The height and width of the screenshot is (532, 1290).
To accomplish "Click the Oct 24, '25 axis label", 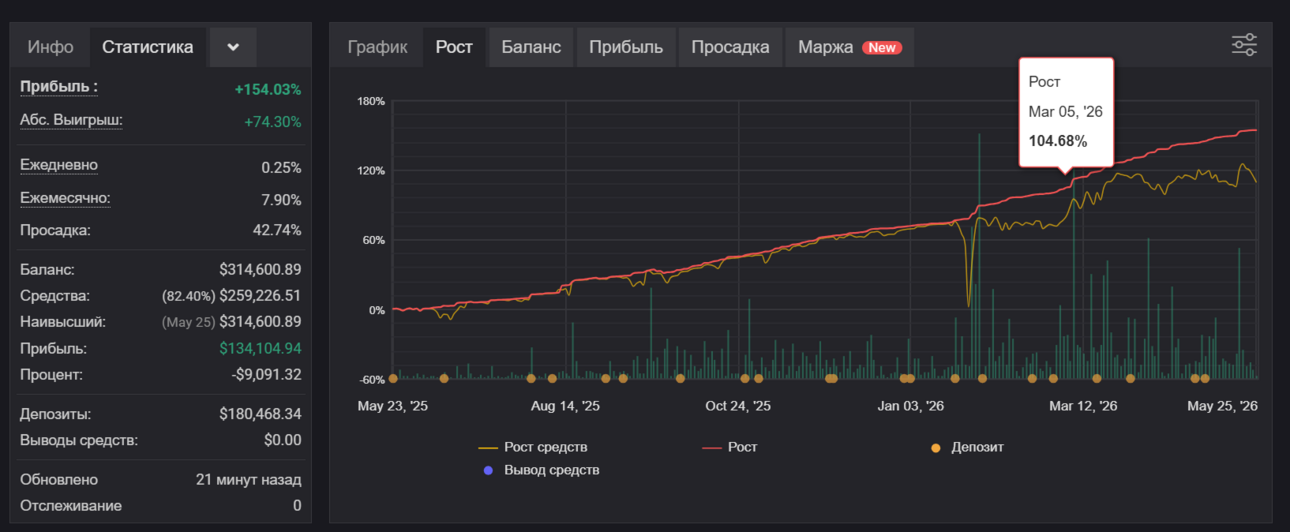I will [738, 406].
